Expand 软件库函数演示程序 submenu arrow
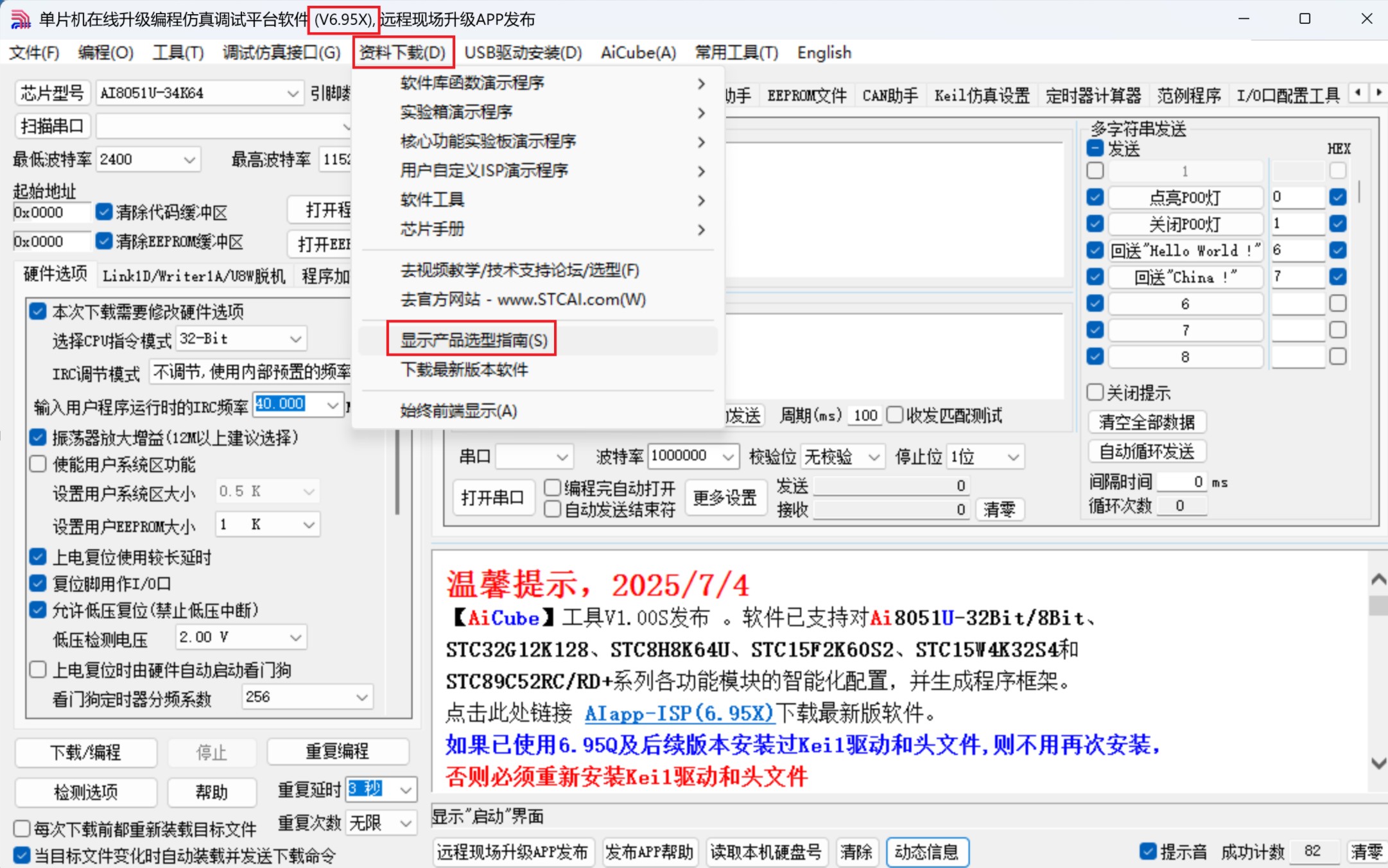 coord(701,83)
